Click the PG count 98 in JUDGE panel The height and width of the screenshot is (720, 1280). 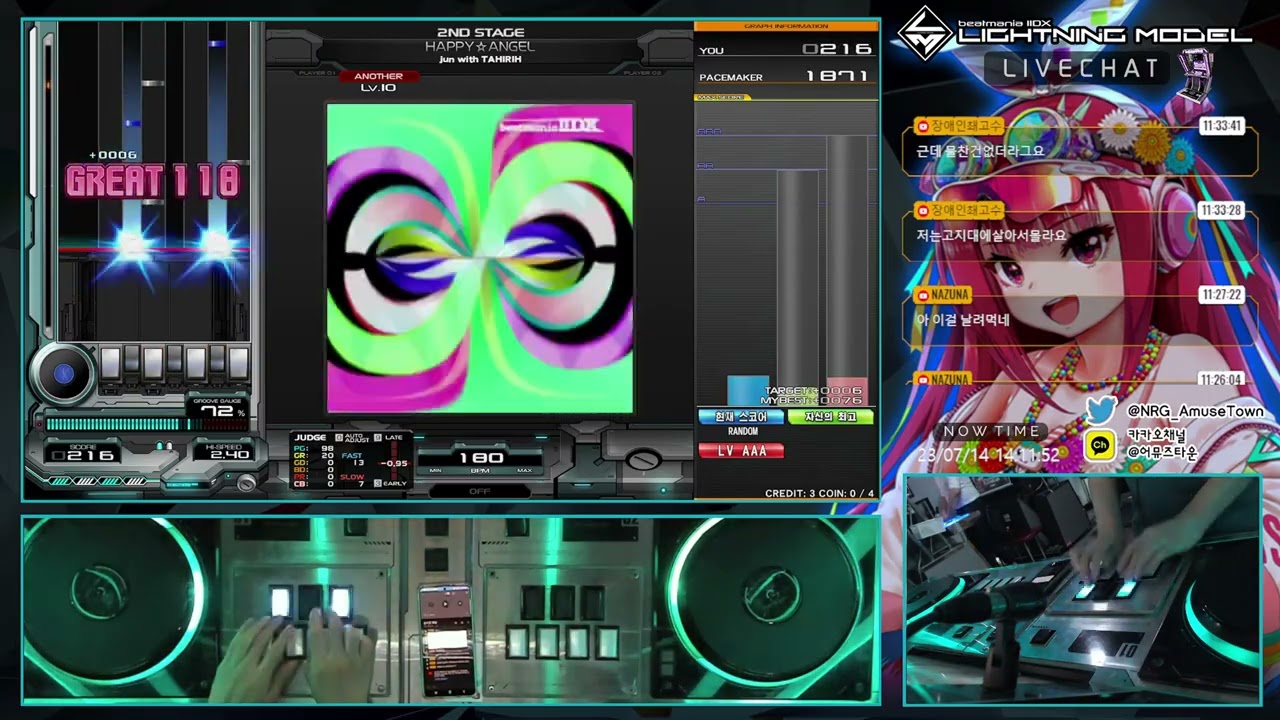[x=327, y=448]
